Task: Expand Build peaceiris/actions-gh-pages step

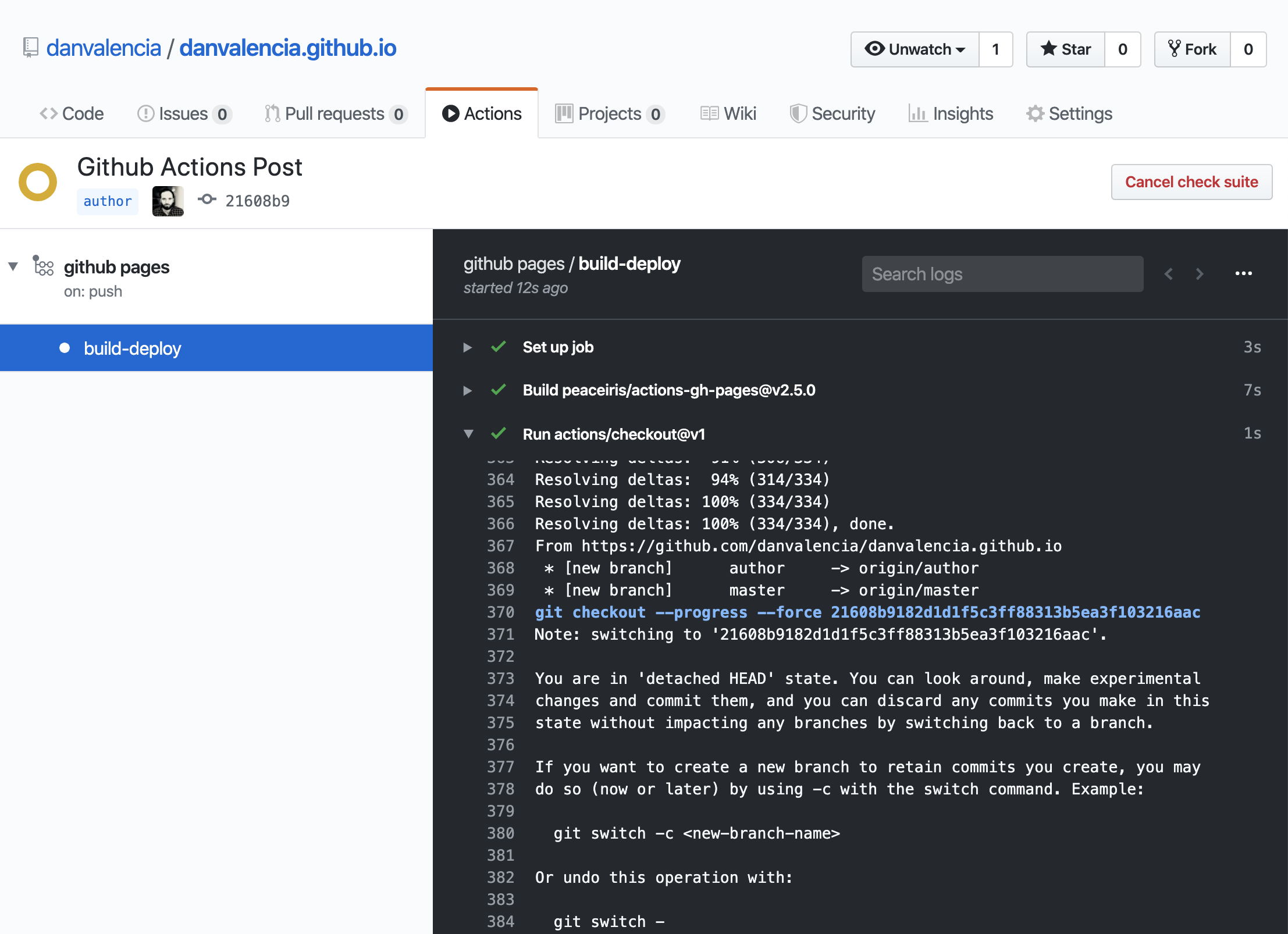Action: click(x=467, y=390)
